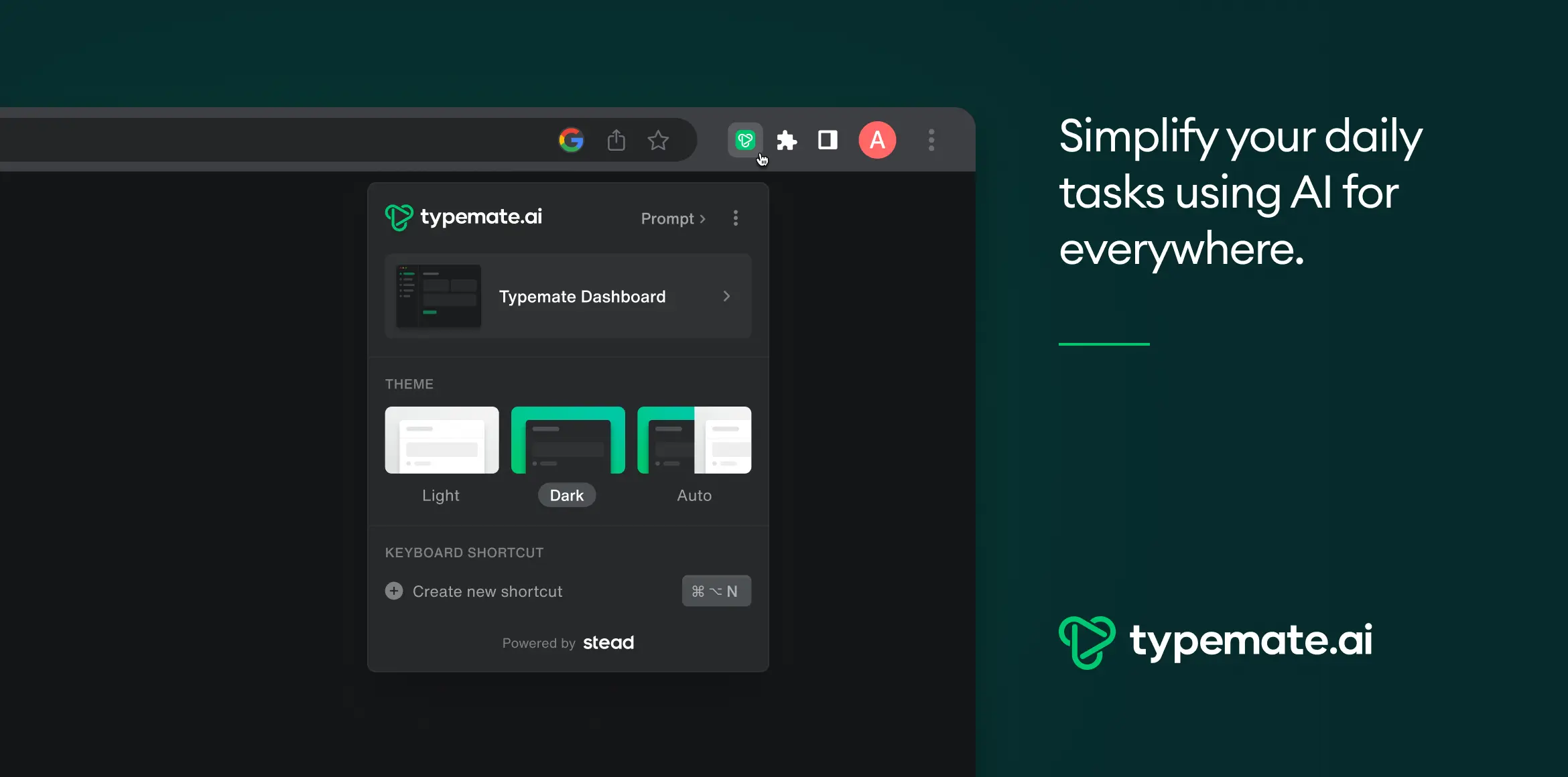
Task: Click the Auto theme label
Action: coord(694,495)
